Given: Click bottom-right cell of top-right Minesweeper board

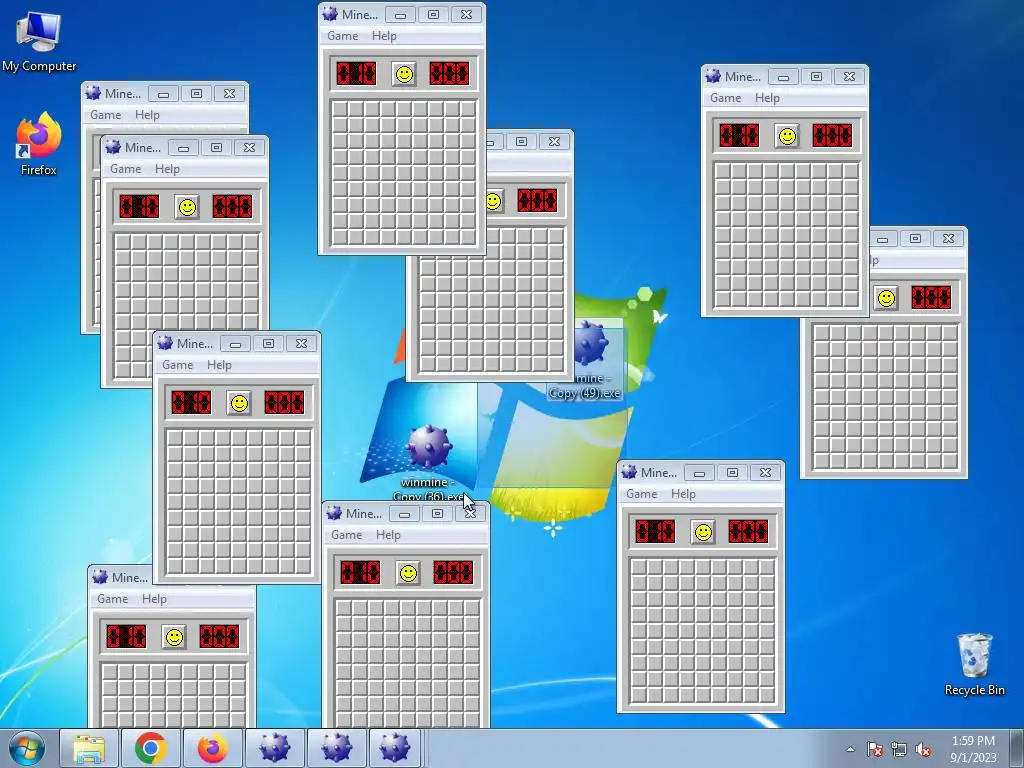Looking at the screenshot, I should coord(852,299).
